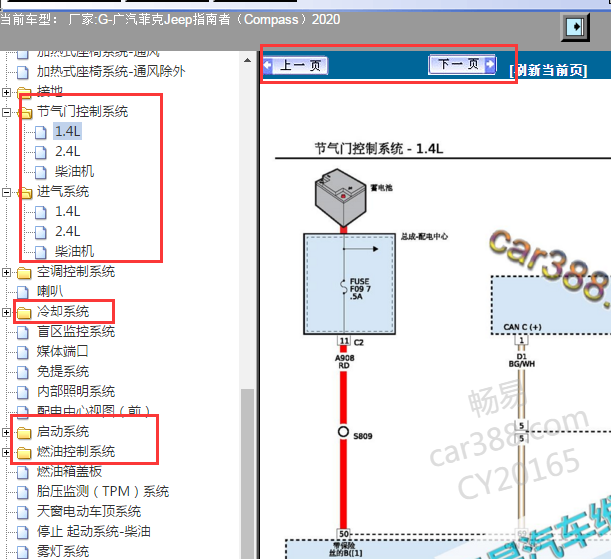Click the D1 BG/WH wire label
611x559 pixels.
(x=522, y=360)
